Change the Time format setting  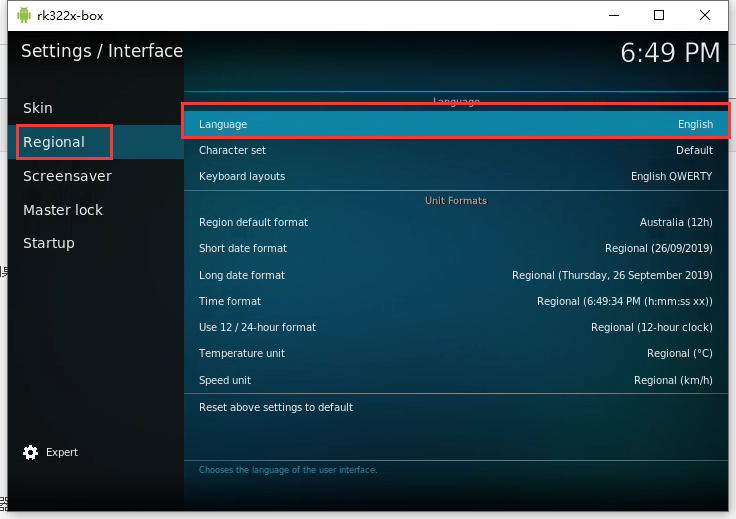click(x=456, y=301)
